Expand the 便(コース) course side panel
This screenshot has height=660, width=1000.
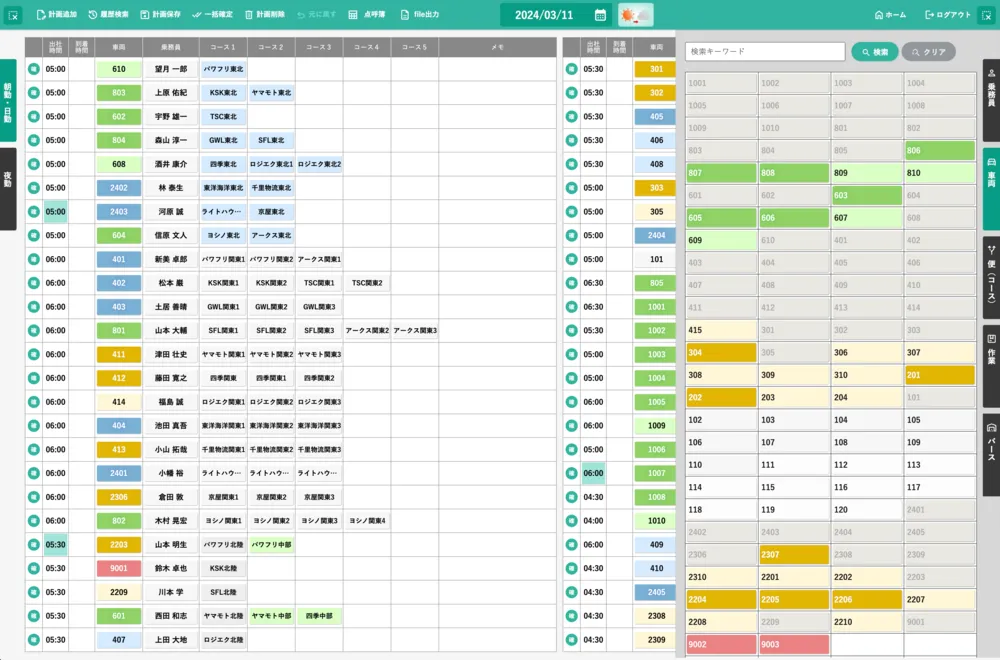[x=991, y=277]
